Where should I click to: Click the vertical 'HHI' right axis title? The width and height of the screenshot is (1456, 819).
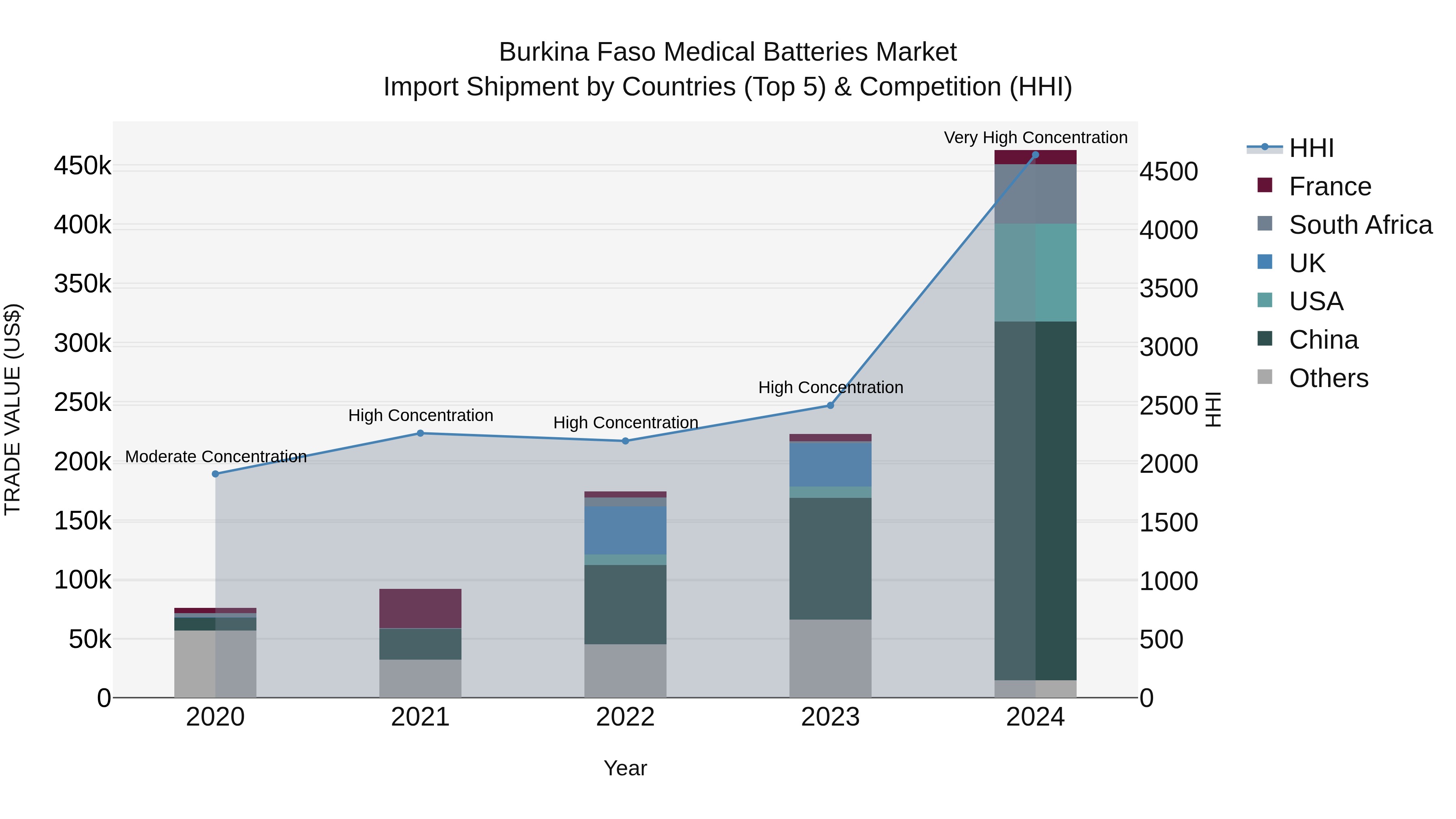click(x=1213, y=409)
